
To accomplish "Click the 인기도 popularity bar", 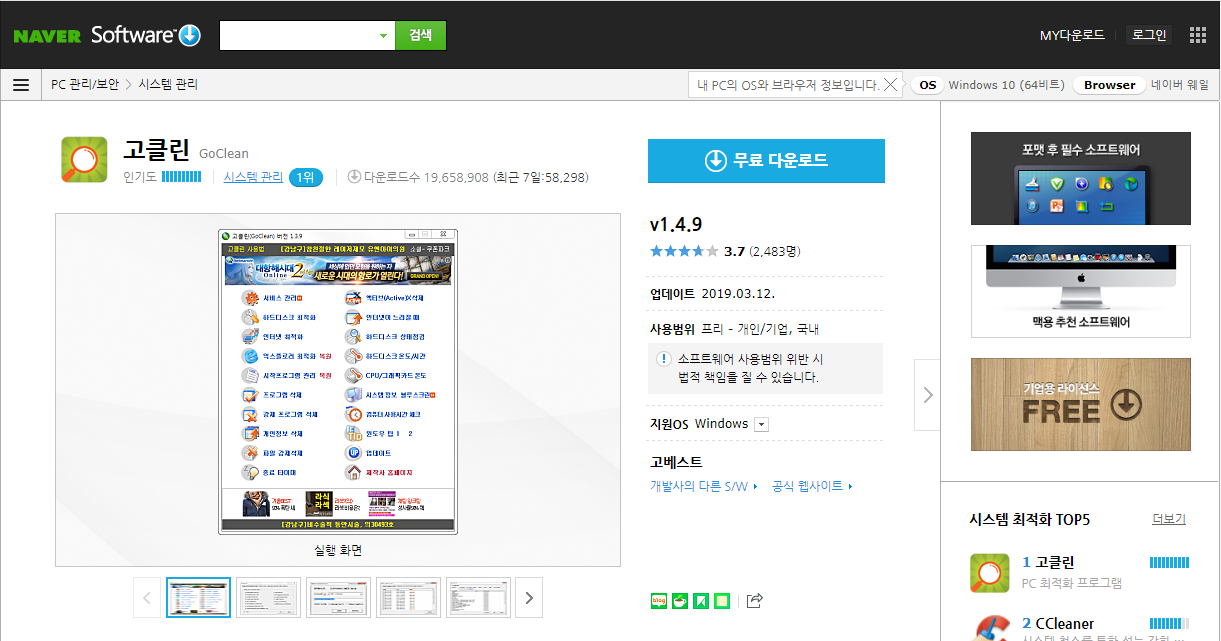I will 181,177.
